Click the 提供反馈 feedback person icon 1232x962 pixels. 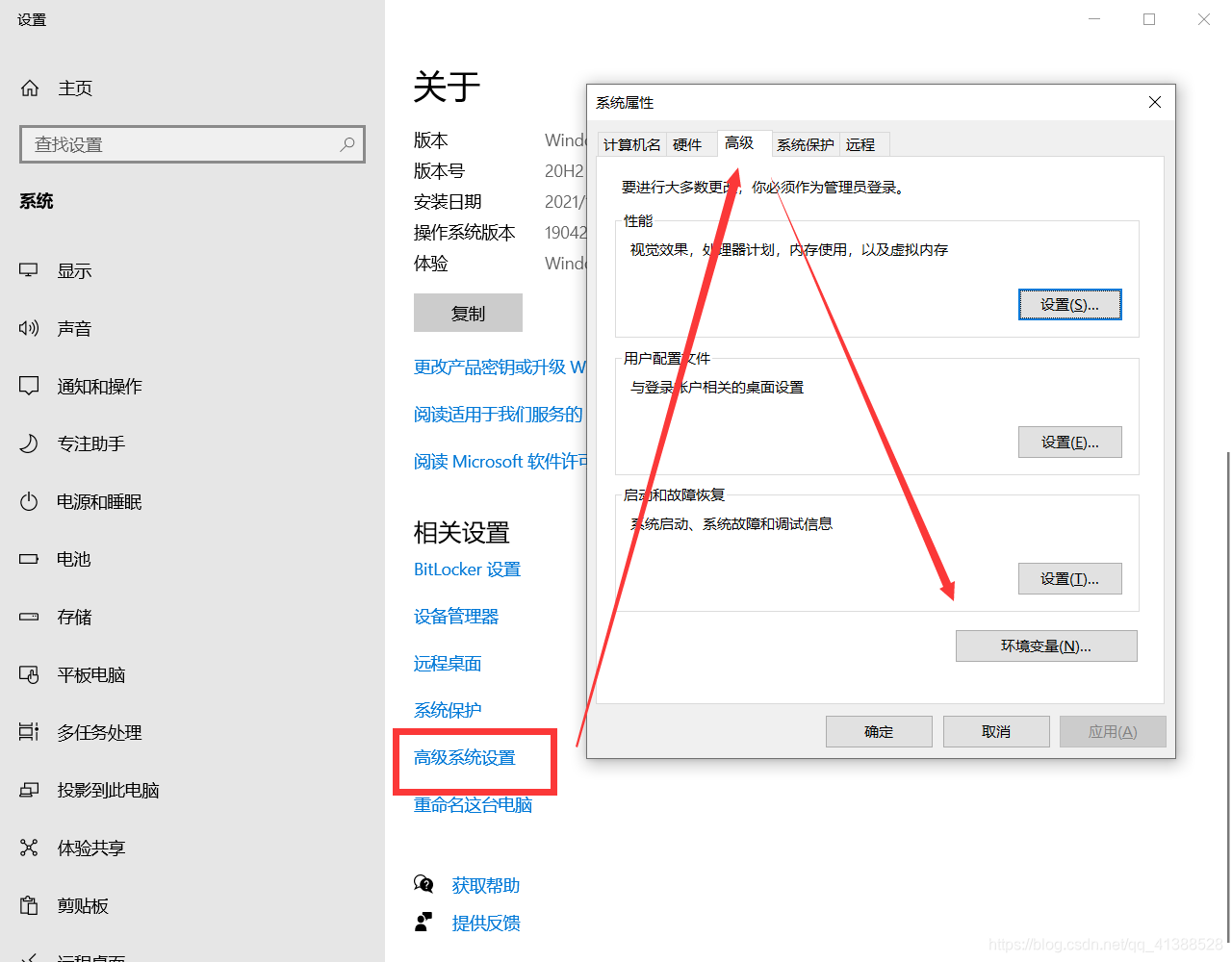(423, 923)
